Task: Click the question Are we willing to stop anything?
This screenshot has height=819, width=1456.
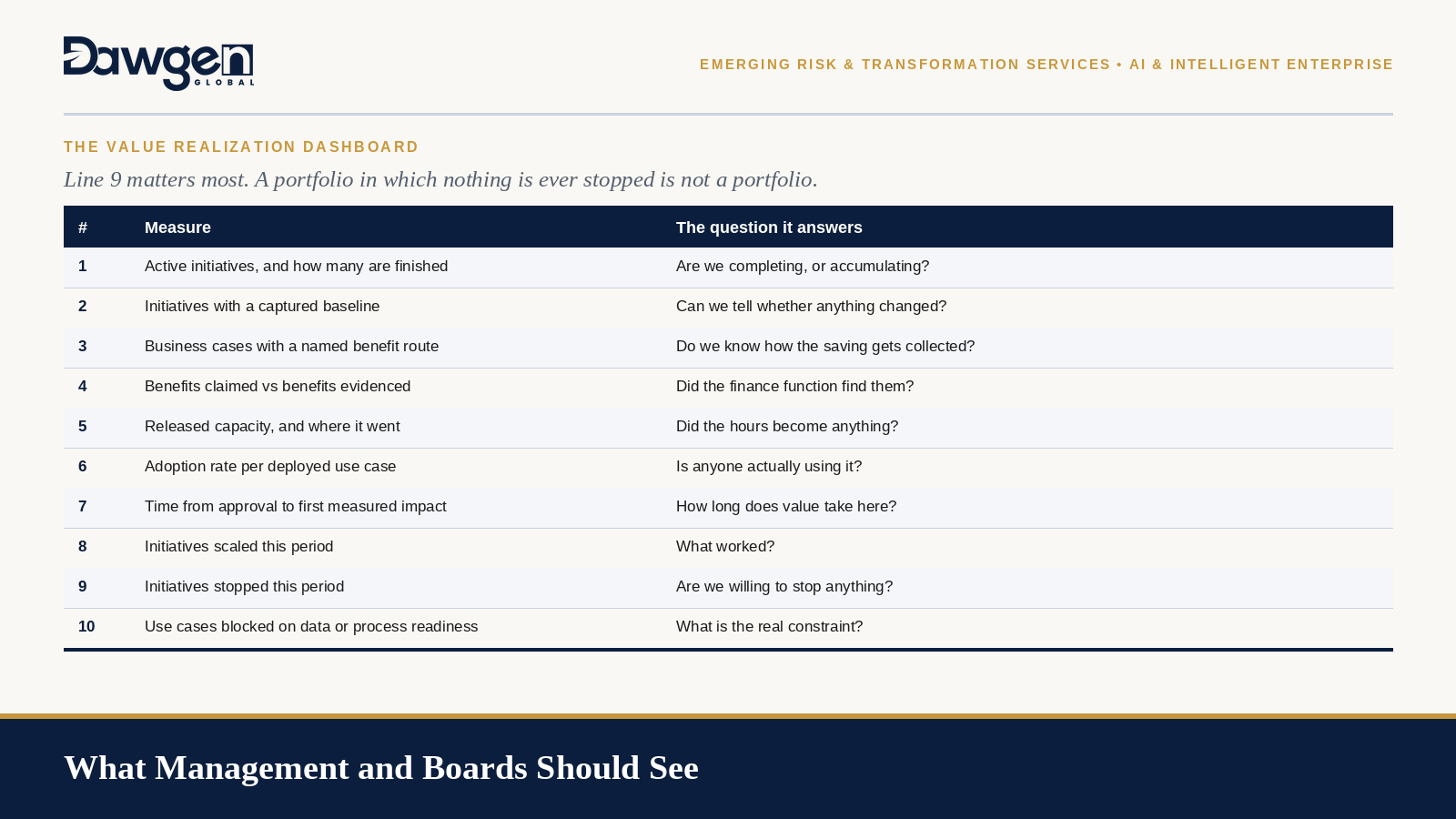Action: 784,586
